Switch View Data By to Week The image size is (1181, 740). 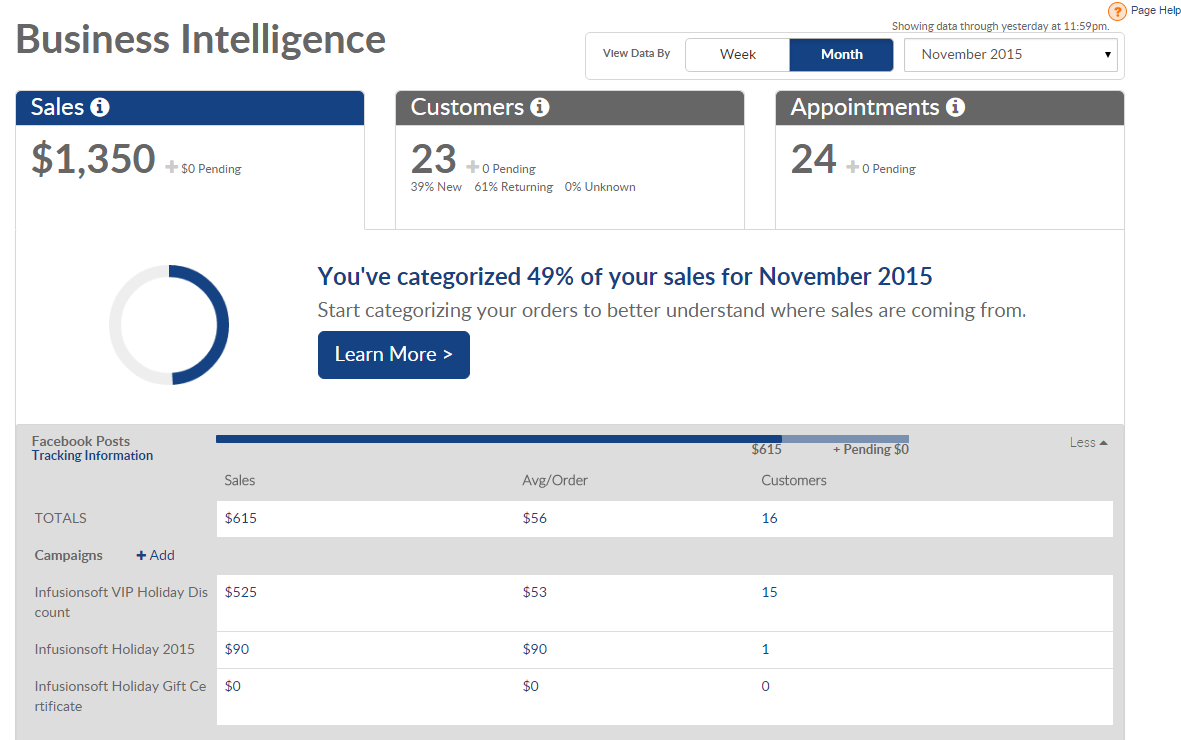coord(738,55)
